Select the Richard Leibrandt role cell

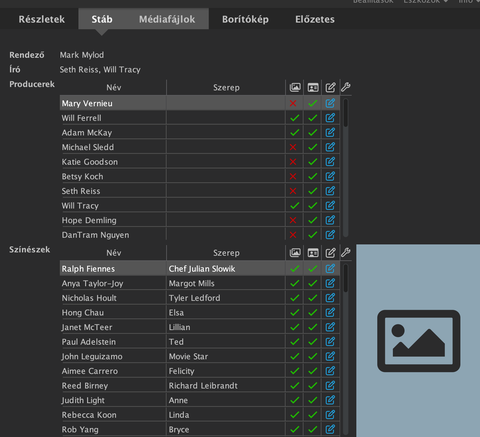226,386
